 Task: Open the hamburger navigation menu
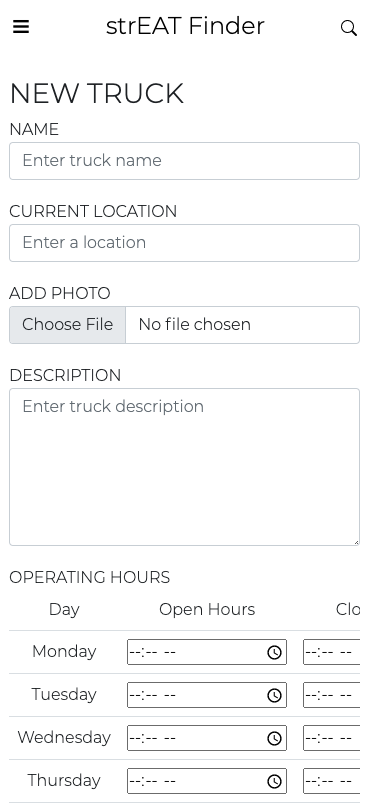click(x=21, y=26)
